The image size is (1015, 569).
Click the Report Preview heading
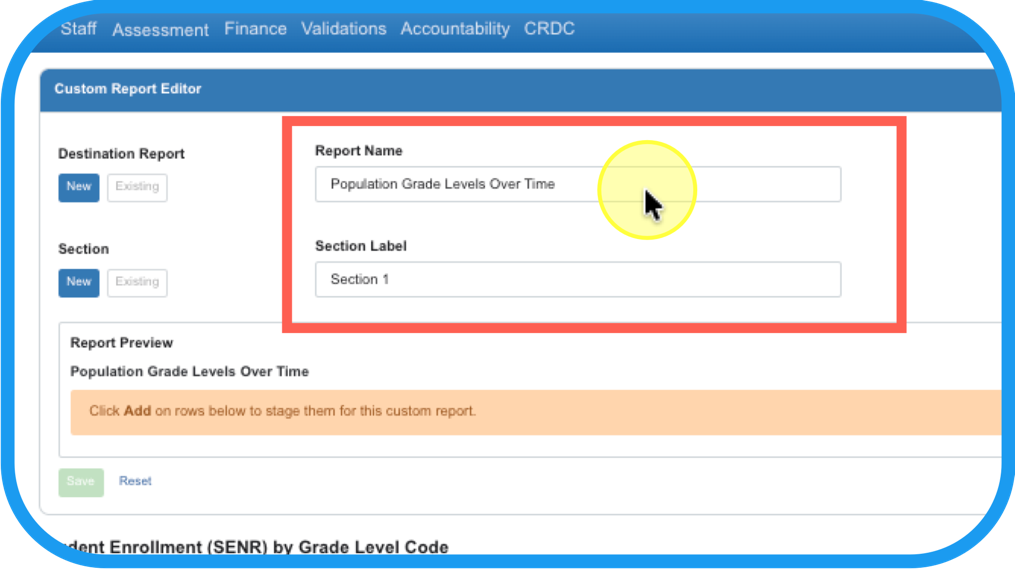pyautogui.click(x=121, y=343)
